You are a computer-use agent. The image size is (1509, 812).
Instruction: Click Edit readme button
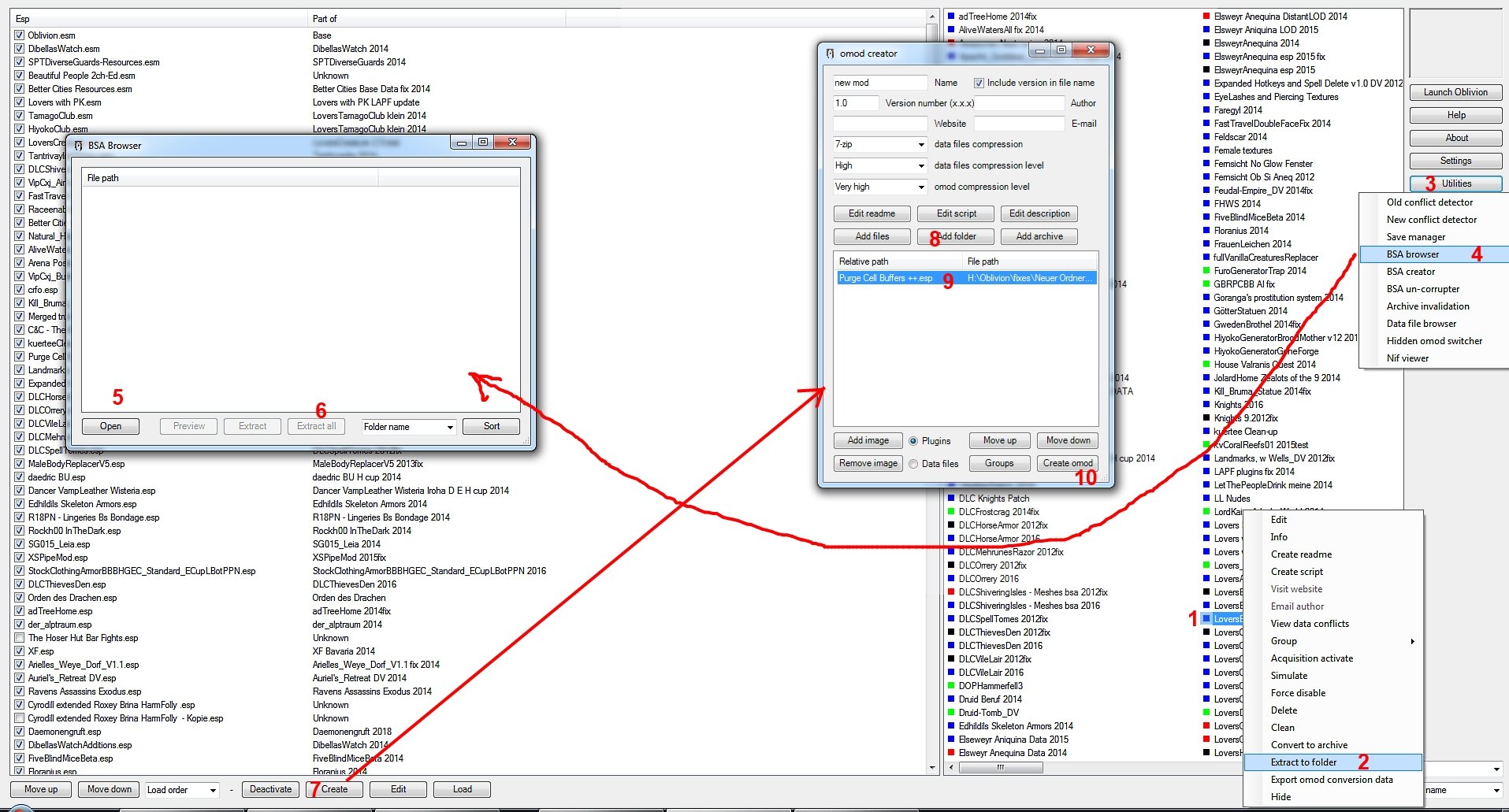[872, 213]
